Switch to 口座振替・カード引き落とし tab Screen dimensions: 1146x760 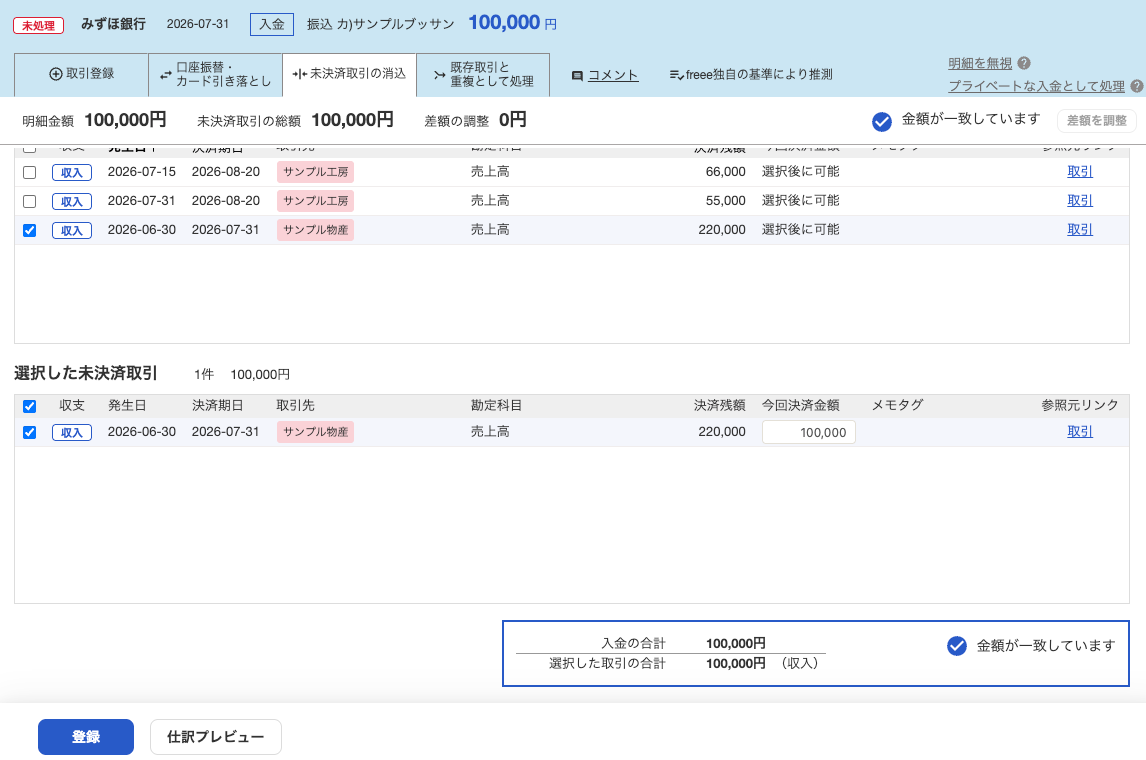[x=216, y=75]
